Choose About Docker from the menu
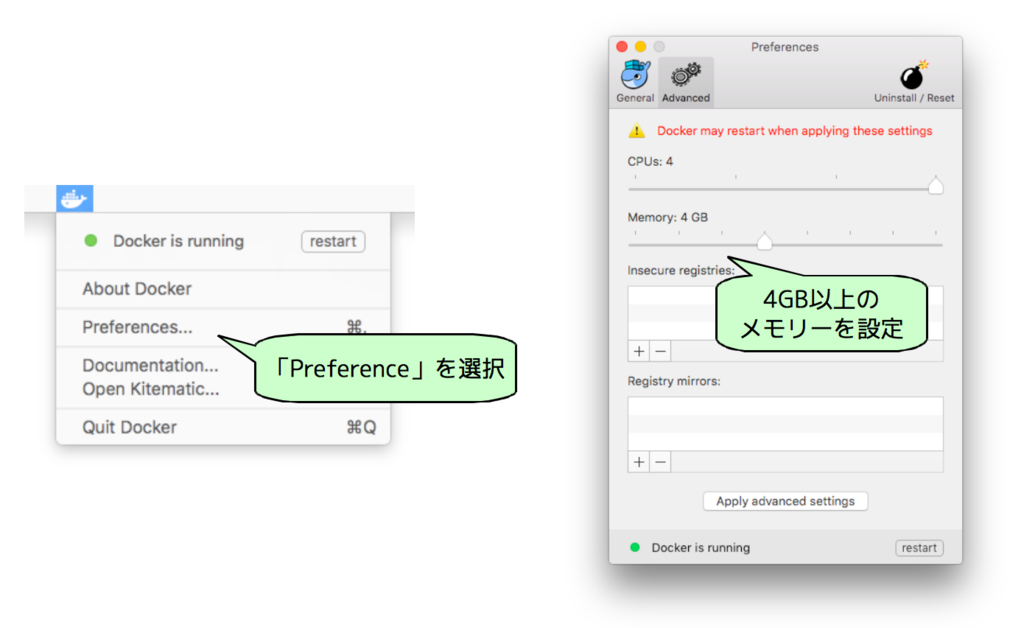This screenshot has width=1024, height=628. [223, 289]
